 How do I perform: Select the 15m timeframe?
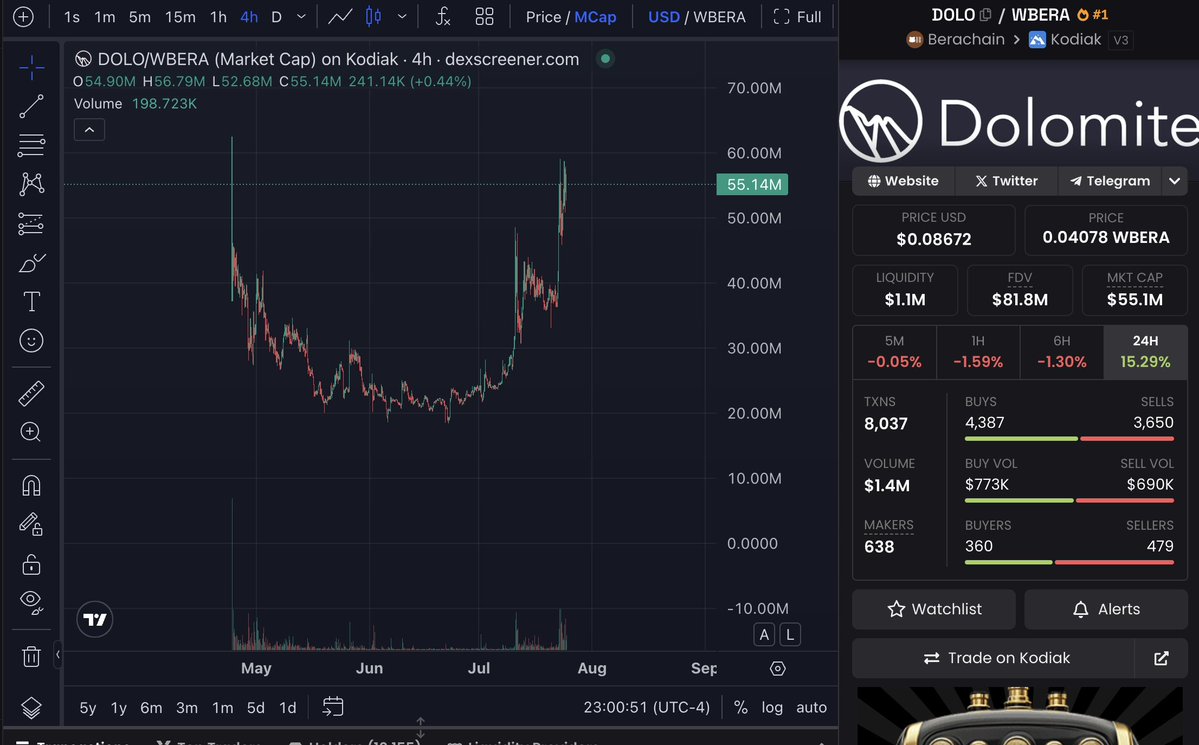point(180,17)
